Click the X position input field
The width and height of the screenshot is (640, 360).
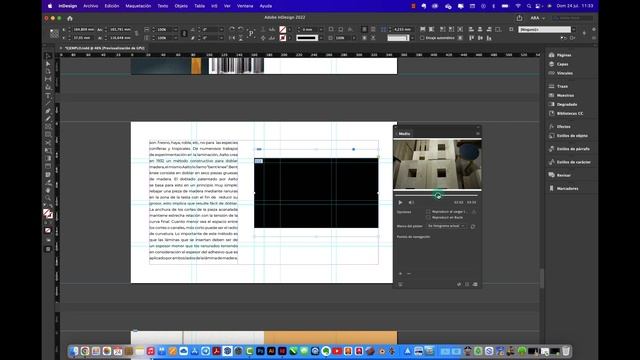click(x=84, y=30)
